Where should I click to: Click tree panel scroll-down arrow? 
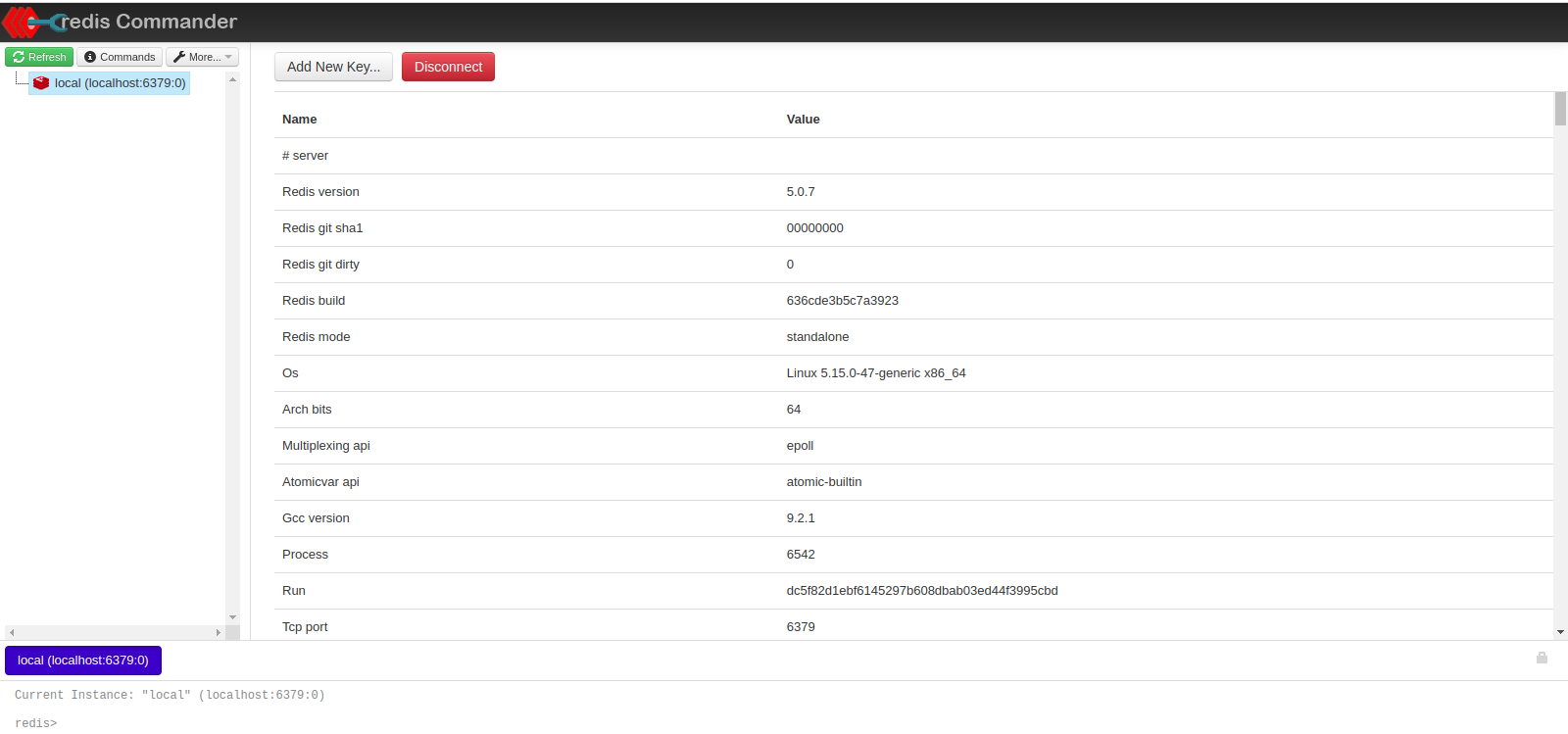(x=232, y=617)
